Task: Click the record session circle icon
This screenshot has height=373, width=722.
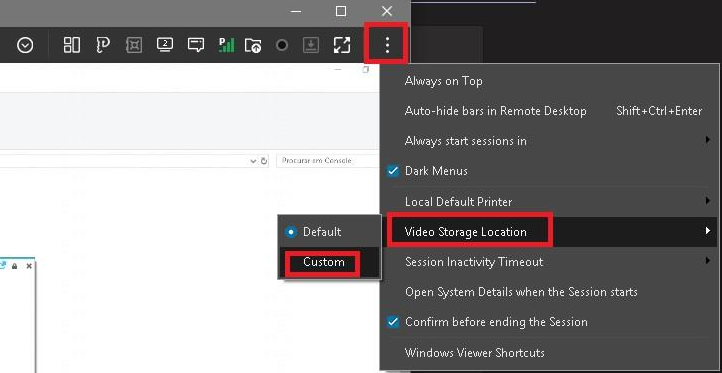Action: pos(282,45)
